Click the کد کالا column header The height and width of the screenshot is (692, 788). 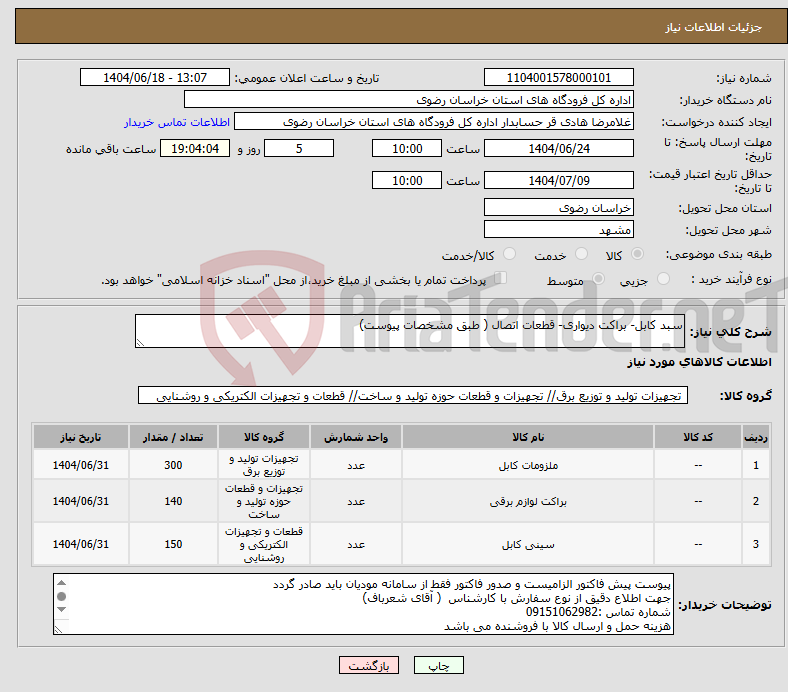pyautogui.click(x=698, y=437)
